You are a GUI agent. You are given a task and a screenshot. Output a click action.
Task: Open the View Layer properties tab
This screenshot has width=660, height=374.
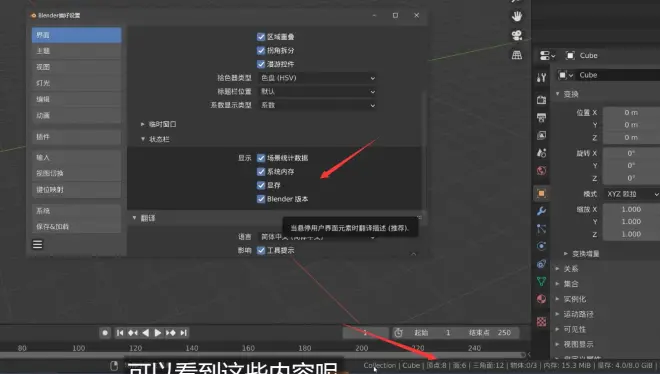point(541,135)
